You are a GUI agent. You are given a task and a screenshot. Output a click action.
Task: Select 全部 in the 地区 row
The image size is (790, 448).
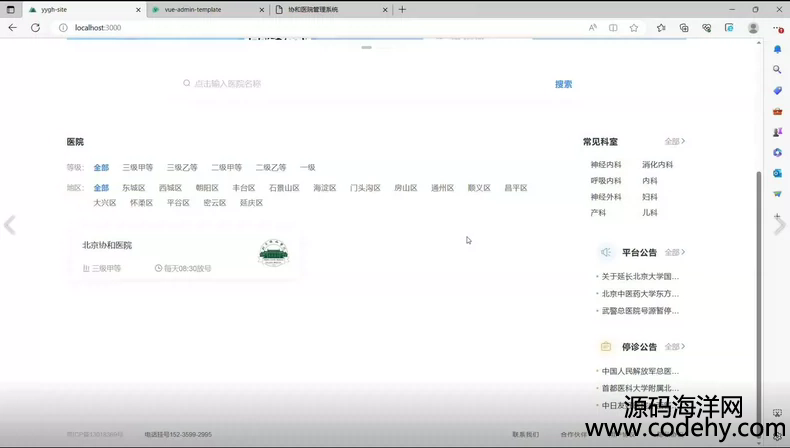coord(101,188)
